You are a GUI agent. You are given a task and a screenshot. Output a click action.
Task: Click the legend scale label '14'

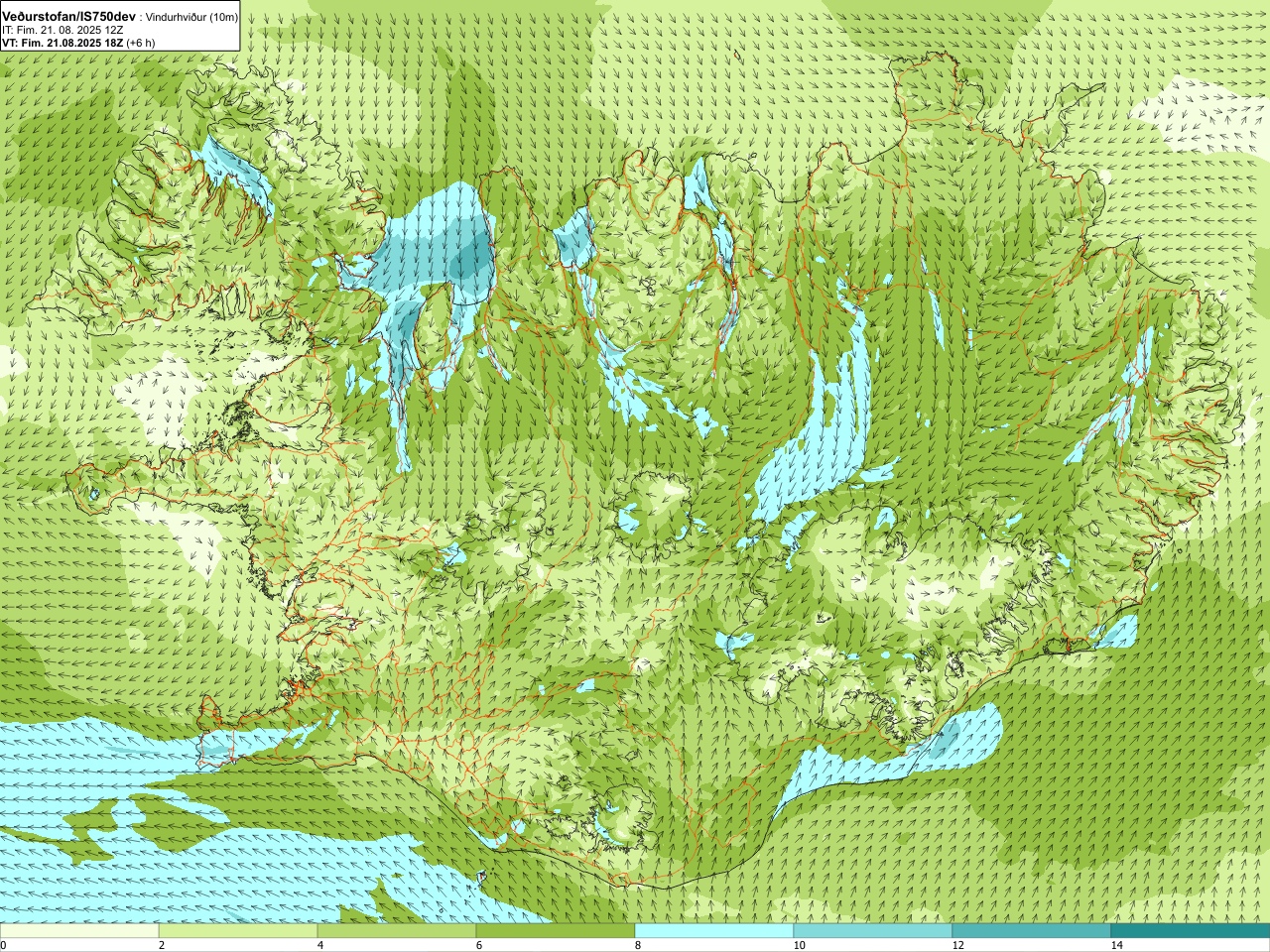click(x=1116, y=945)
